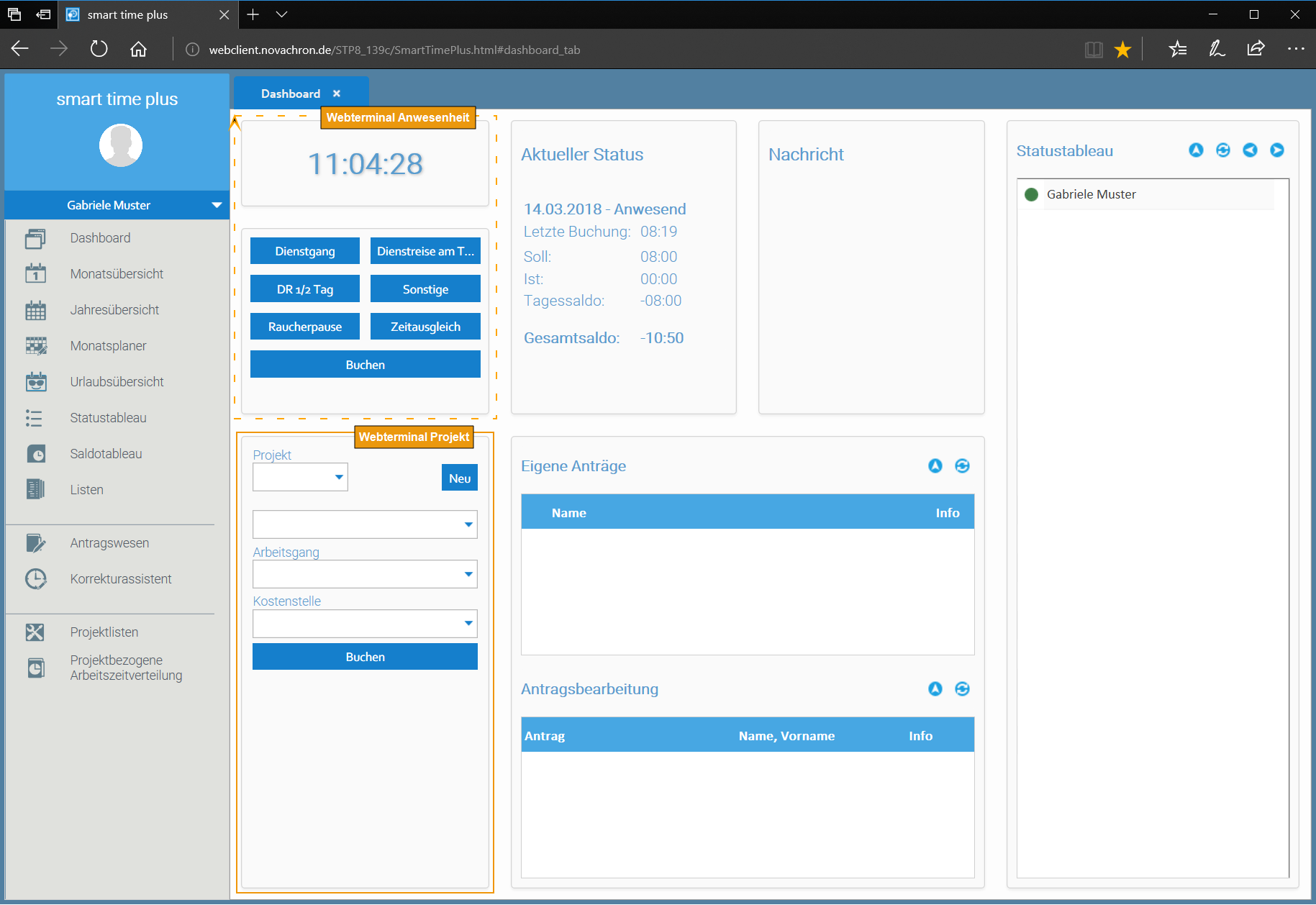1316x905 pixels.
Task: Click the Raucherpause button
Action: [305, 327]
